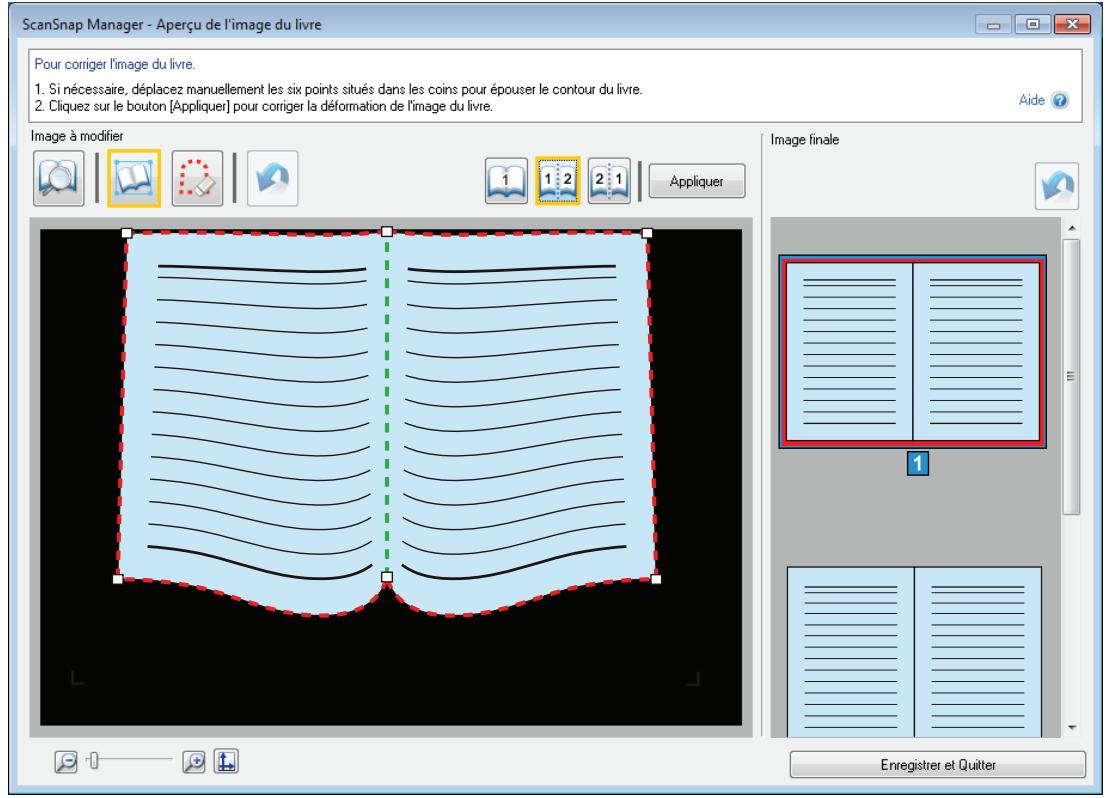Select the point retouch eraser tool
Image resolution: width=1107 pixels, height=798 pixels.
tap(197, 179)
